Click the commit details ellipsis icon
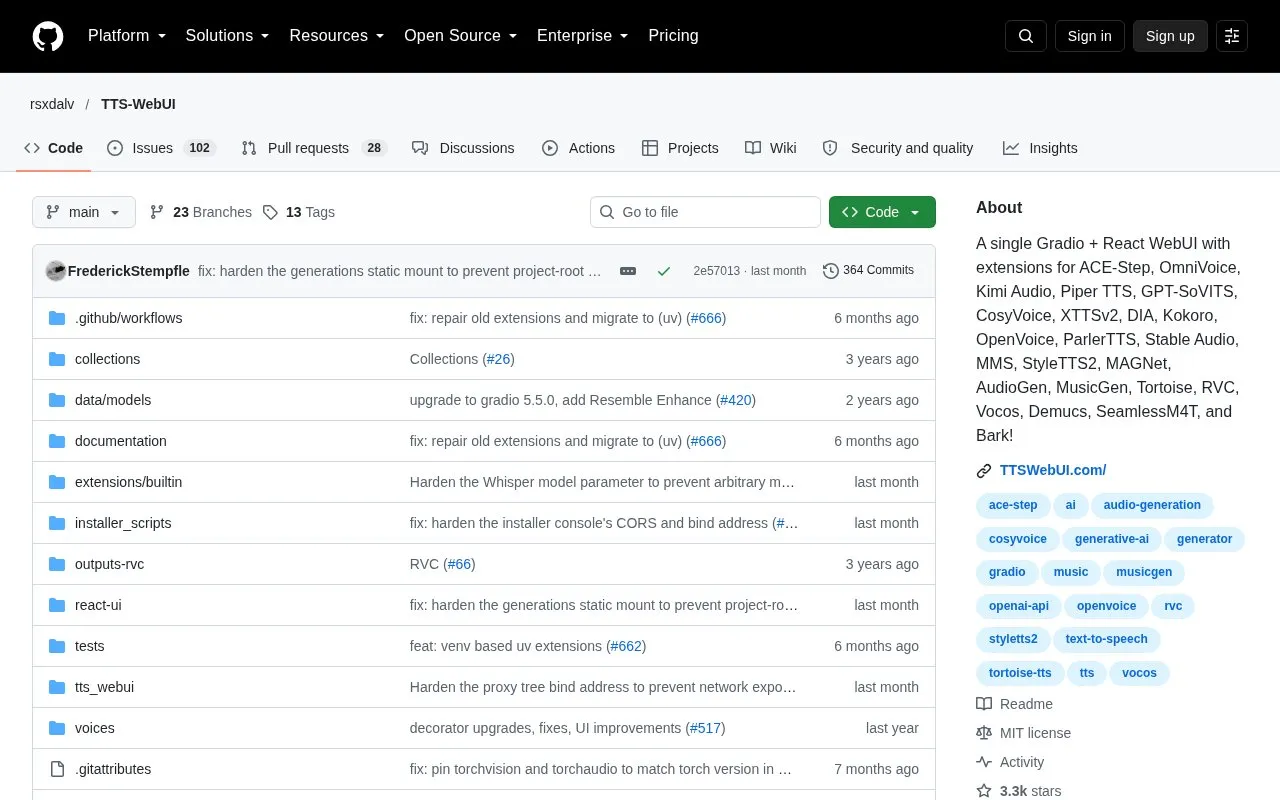 628,271
